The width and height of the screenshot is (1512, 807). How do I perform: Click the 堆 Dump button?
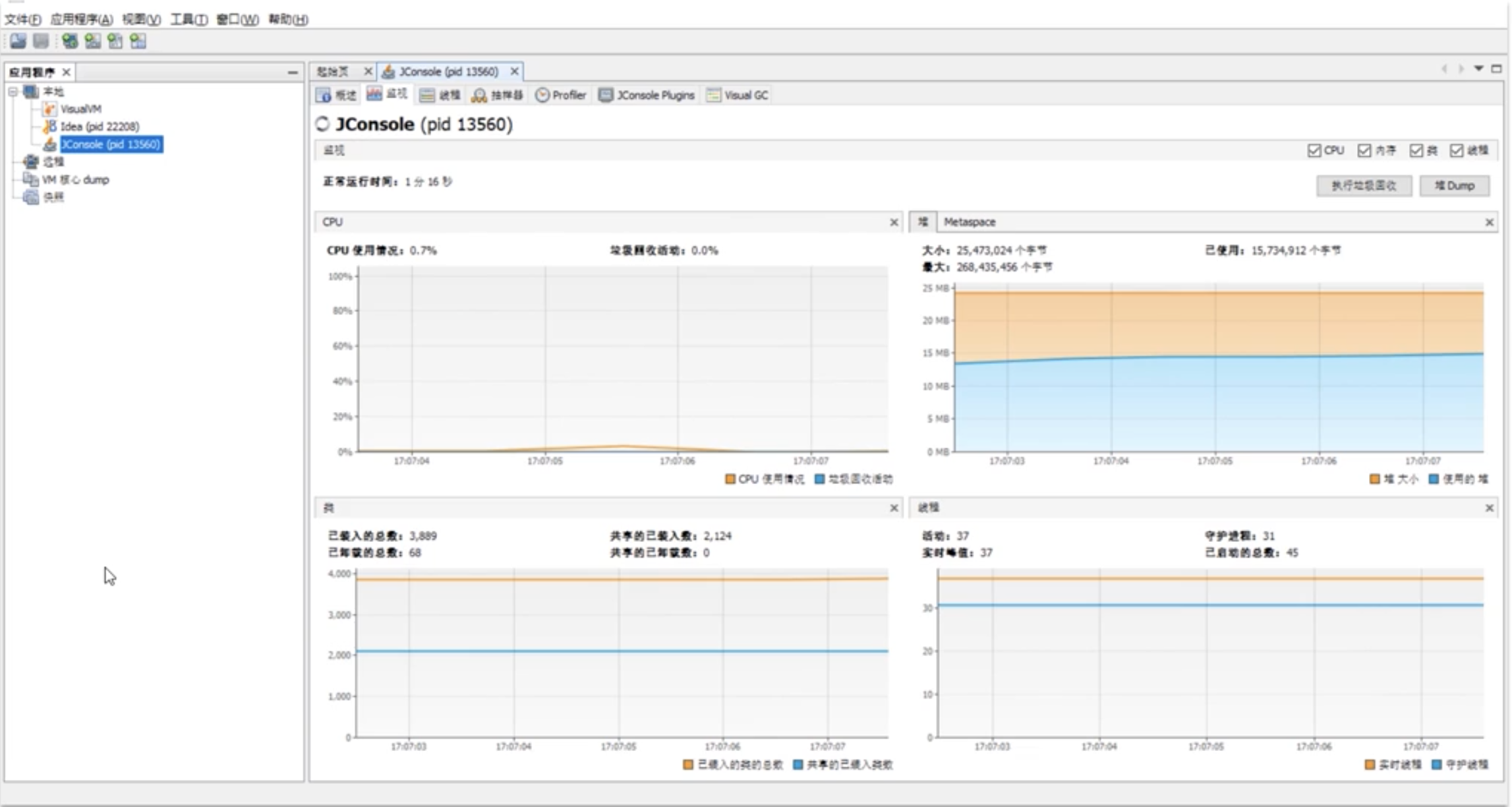tap(1454, 186)
